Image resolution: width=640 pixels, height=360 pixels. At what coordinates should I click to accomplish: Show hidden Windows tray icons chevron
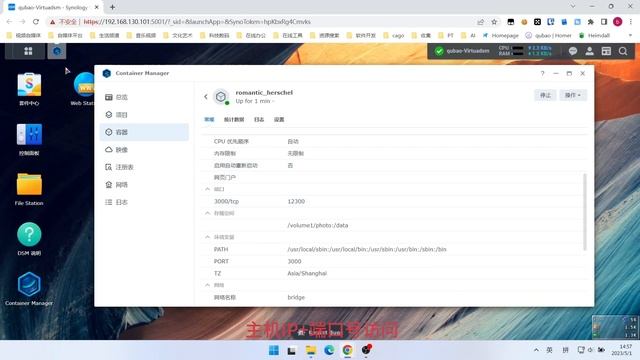click(x=536, y=350)
